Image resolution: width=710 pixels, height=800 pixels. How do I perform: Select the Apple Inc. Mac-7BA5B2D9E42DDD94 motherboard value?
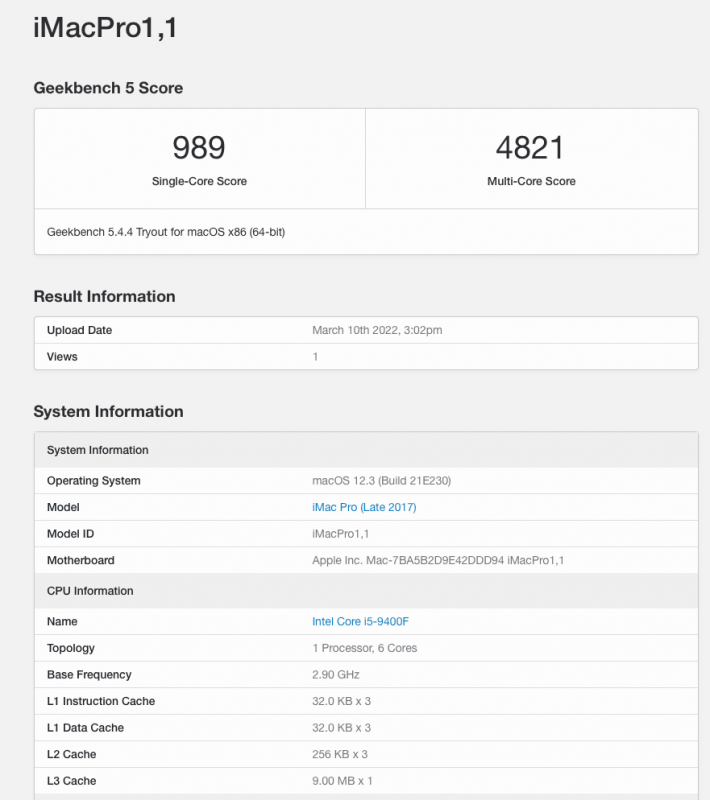pyautogui.click(x=438, y=560)
